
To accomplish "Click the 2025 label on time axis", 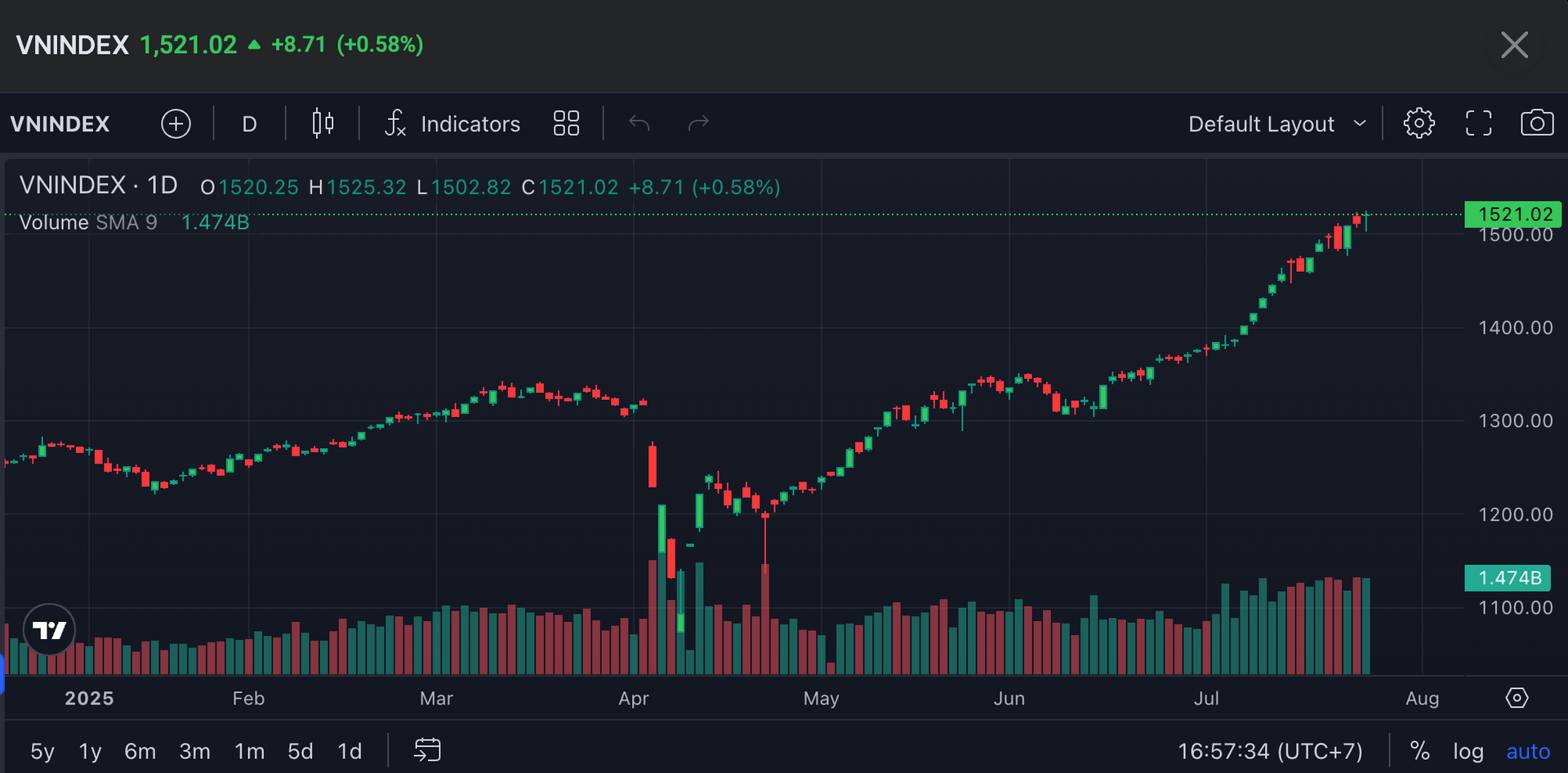I will click(89, 699).
